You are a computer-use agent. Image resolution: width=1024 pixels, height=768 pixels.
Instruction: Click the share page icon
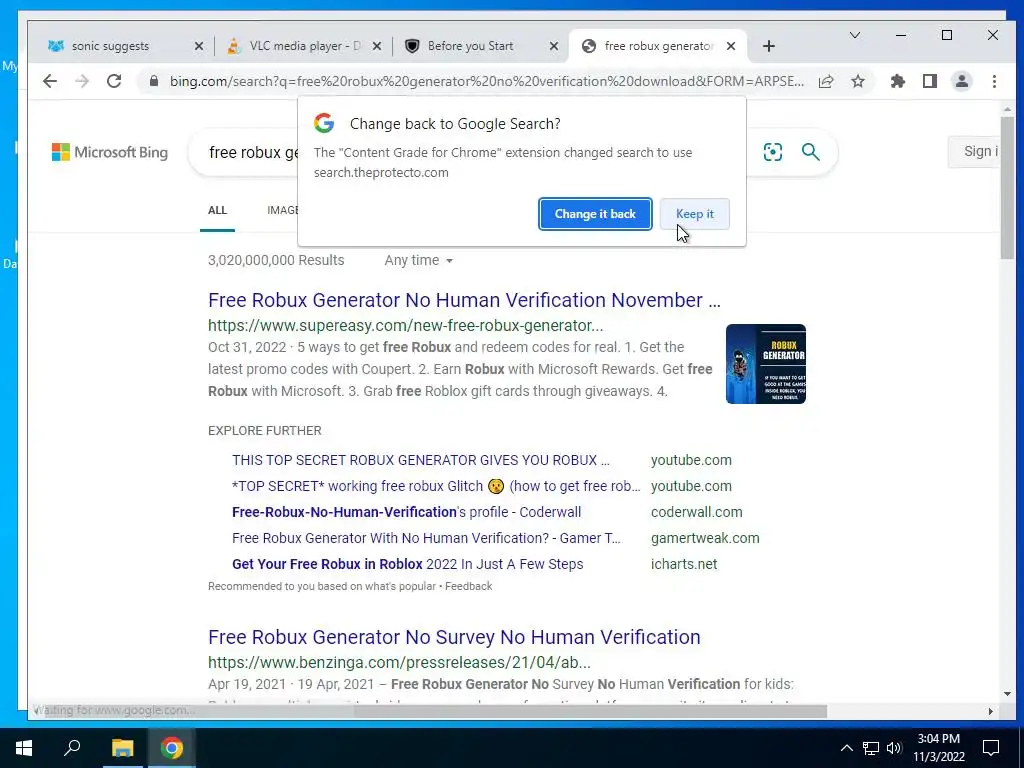826,81
